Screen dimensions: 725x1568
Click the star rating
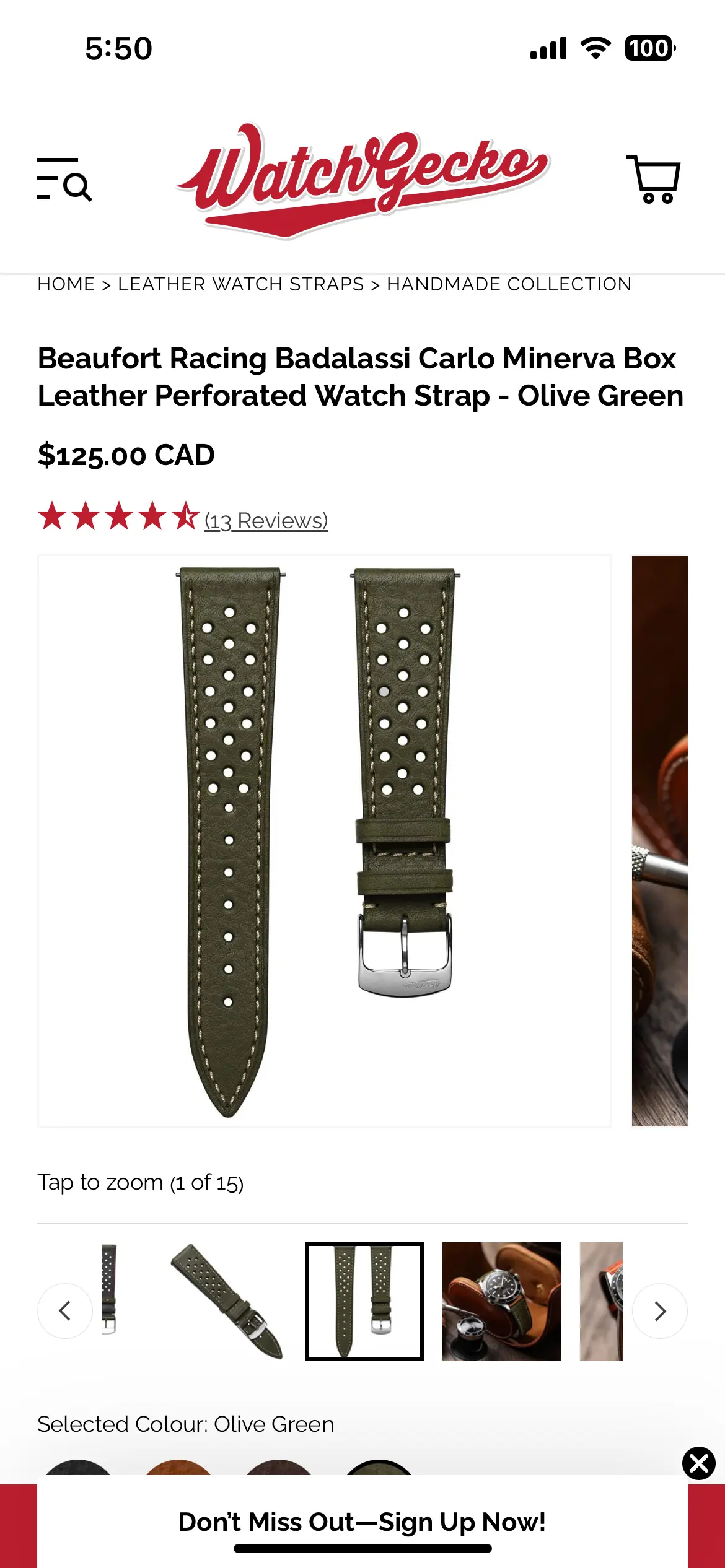pyautogui.click(x=118, y=516)
